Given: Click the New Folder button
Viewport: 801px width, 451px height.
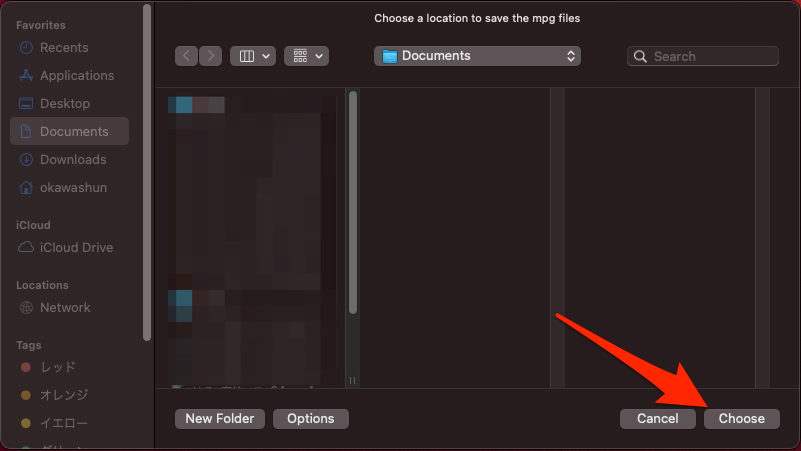Looking at the screenshot, I should point(220,419).
